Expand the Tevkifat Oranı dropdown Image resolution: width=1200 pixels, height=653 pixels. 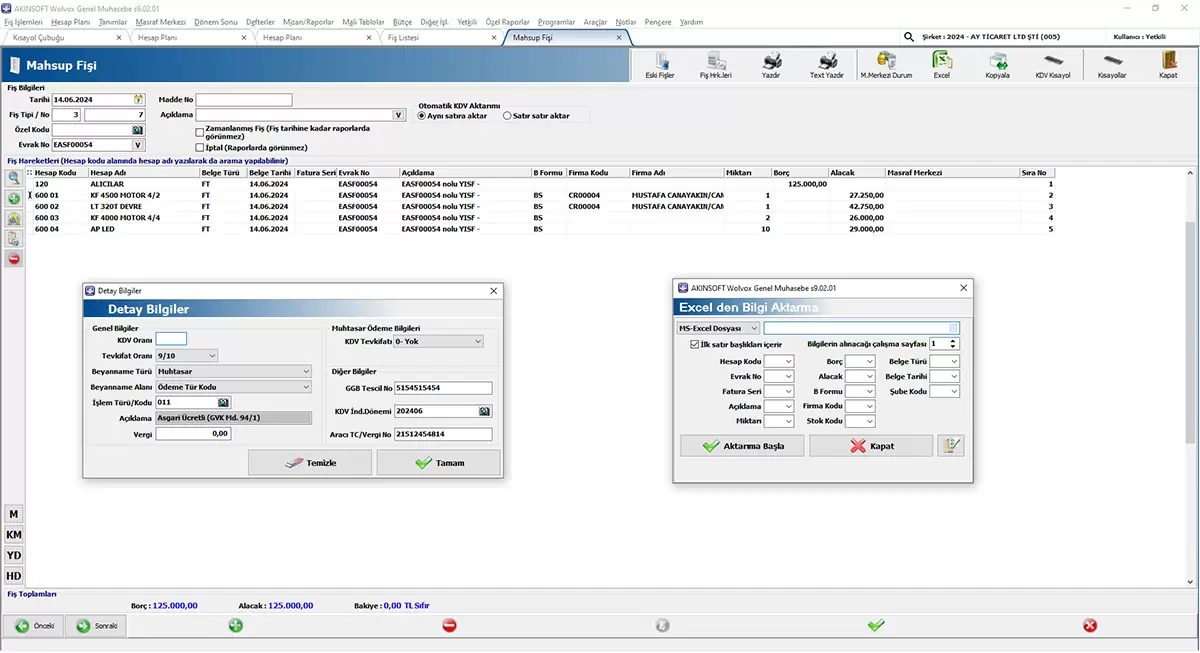point(212,355)
